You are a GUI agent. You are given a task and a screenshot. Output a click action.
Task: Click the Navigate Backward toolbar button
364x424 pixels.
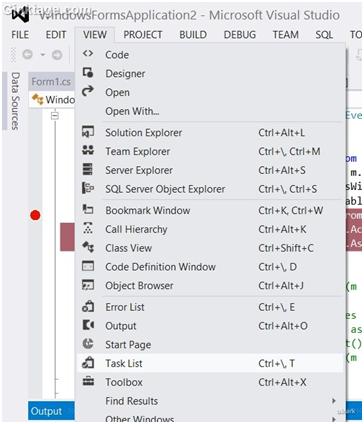(x=27, y=54)
